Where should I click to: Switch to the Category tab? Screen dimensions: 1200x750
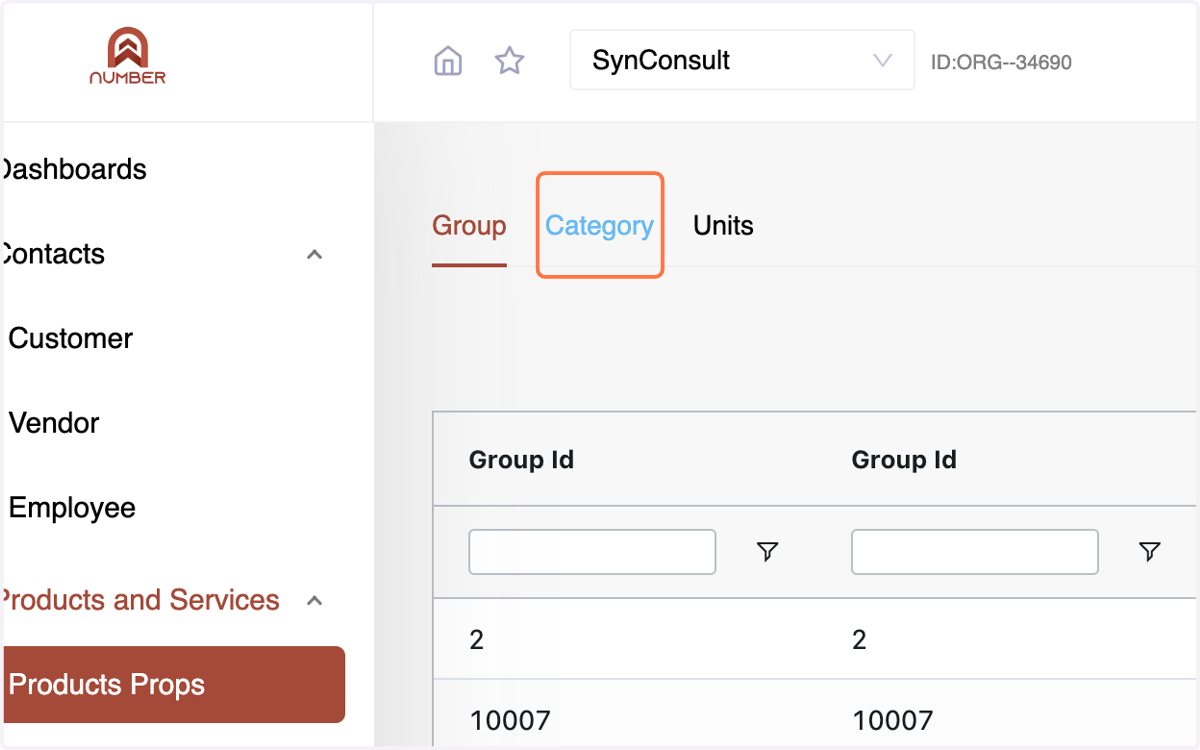[599, 226]
